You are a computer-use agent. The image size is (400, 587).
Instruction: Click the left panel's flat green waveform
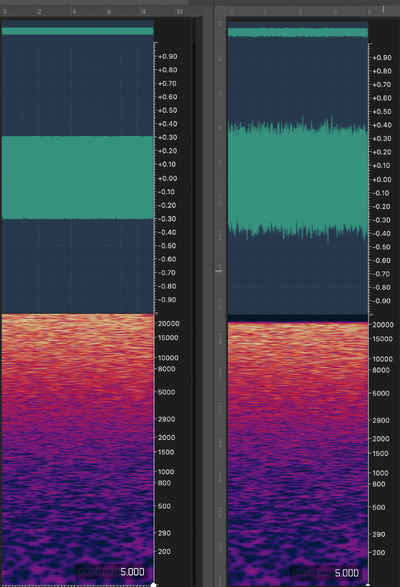(78, 177)
